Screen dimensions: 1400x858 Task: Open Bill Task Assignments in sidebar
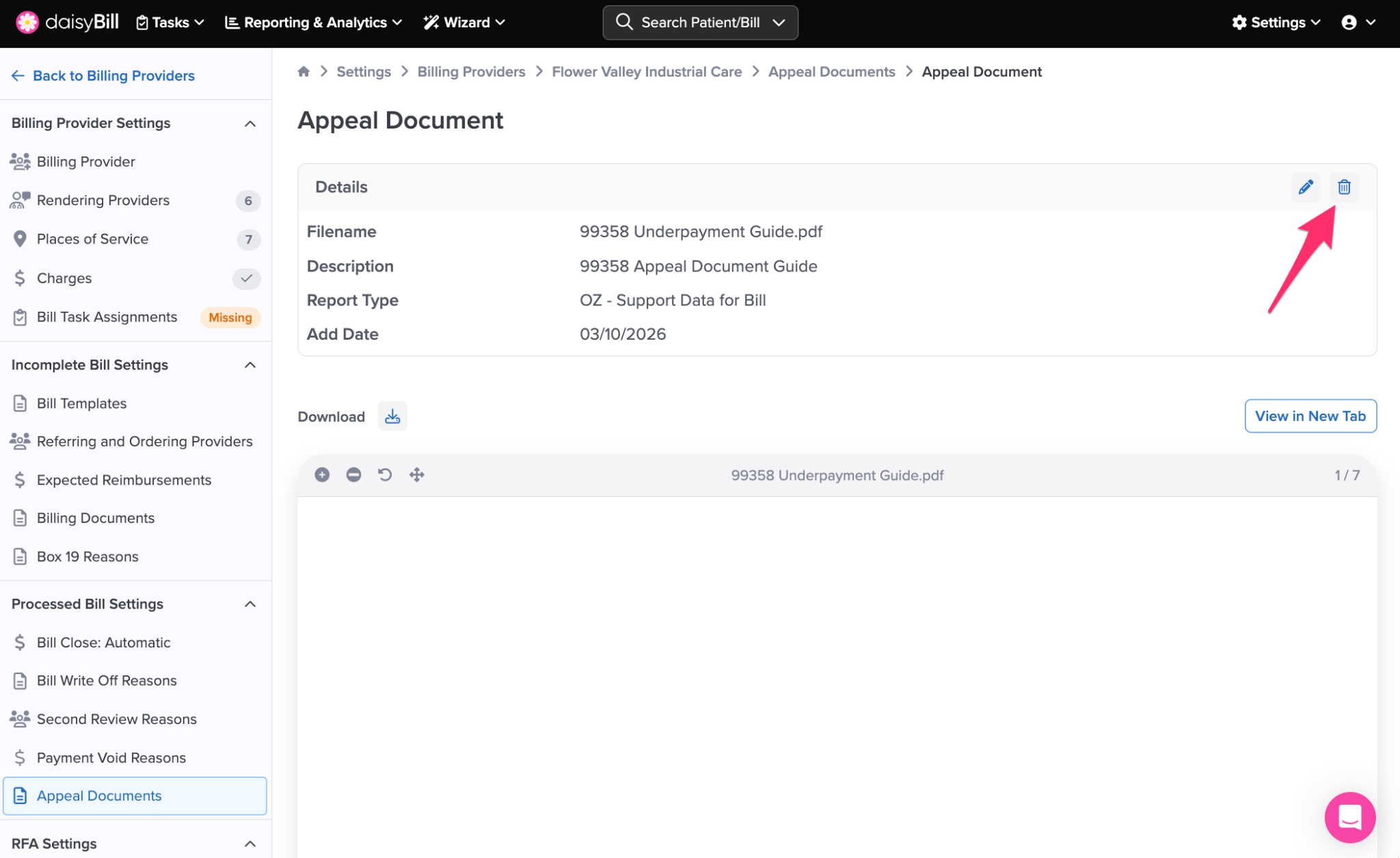107,317
